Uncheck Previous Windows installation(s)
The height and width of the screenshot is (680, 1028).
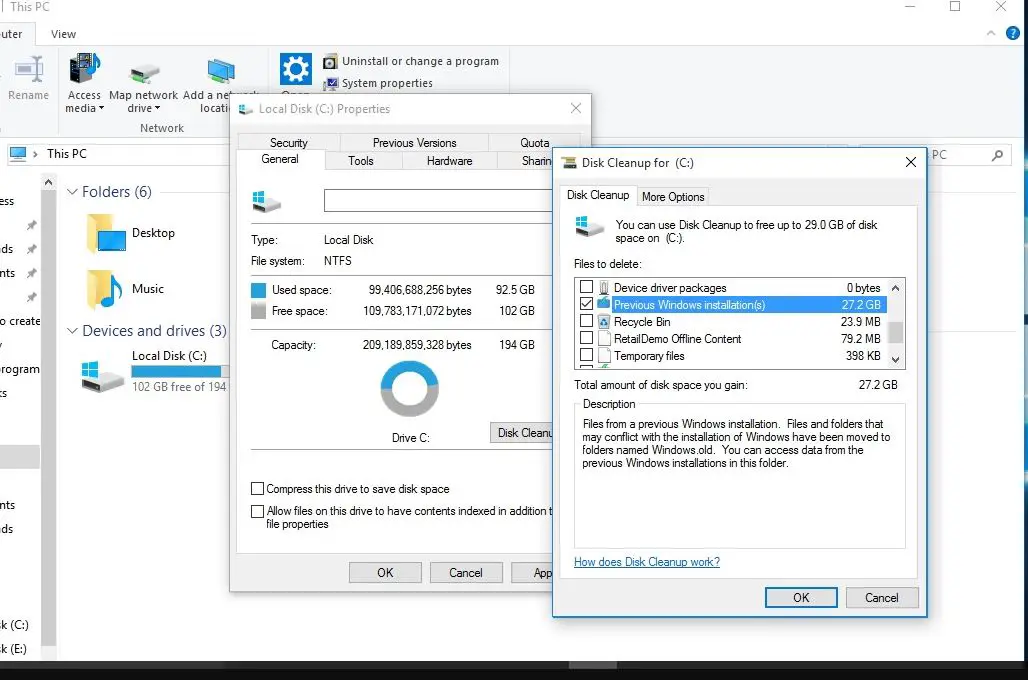tap(587, 304)
